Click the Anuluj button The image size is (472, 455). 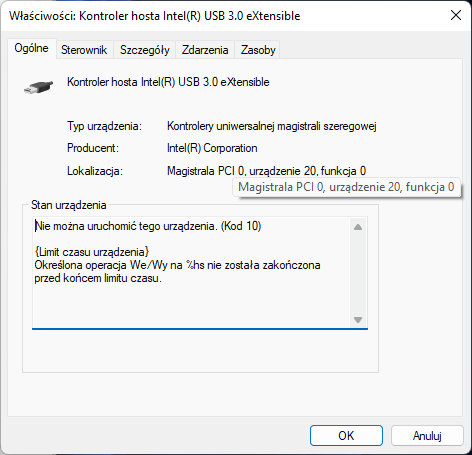pyautogui.click(x=427, y=435)
